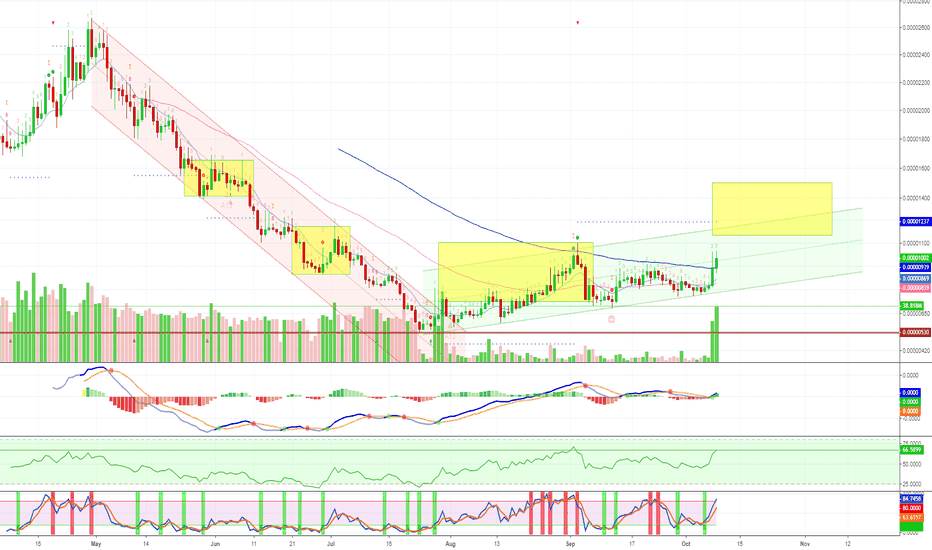Select the yellow rectangle over early June candles
Viewport: 932px width, 550px height.
(x=219, y=178)
